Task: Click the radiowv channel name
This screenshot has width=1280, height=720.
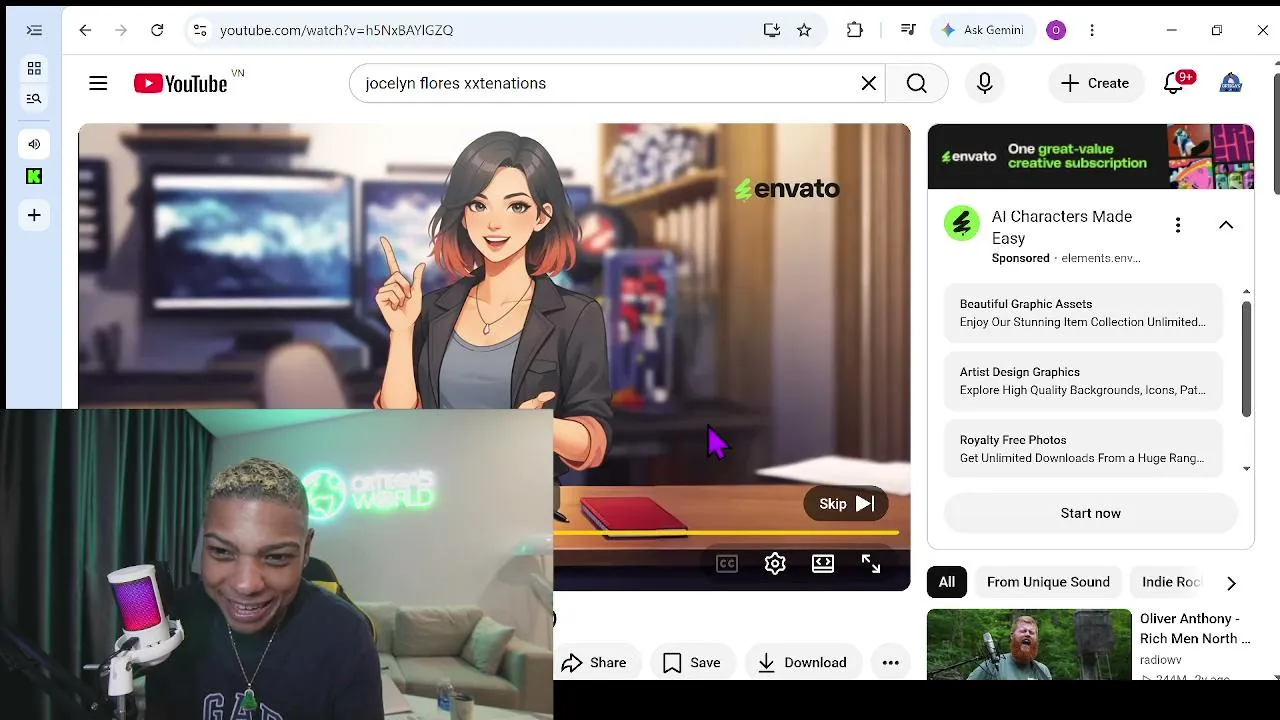Action: point(1161,660)
